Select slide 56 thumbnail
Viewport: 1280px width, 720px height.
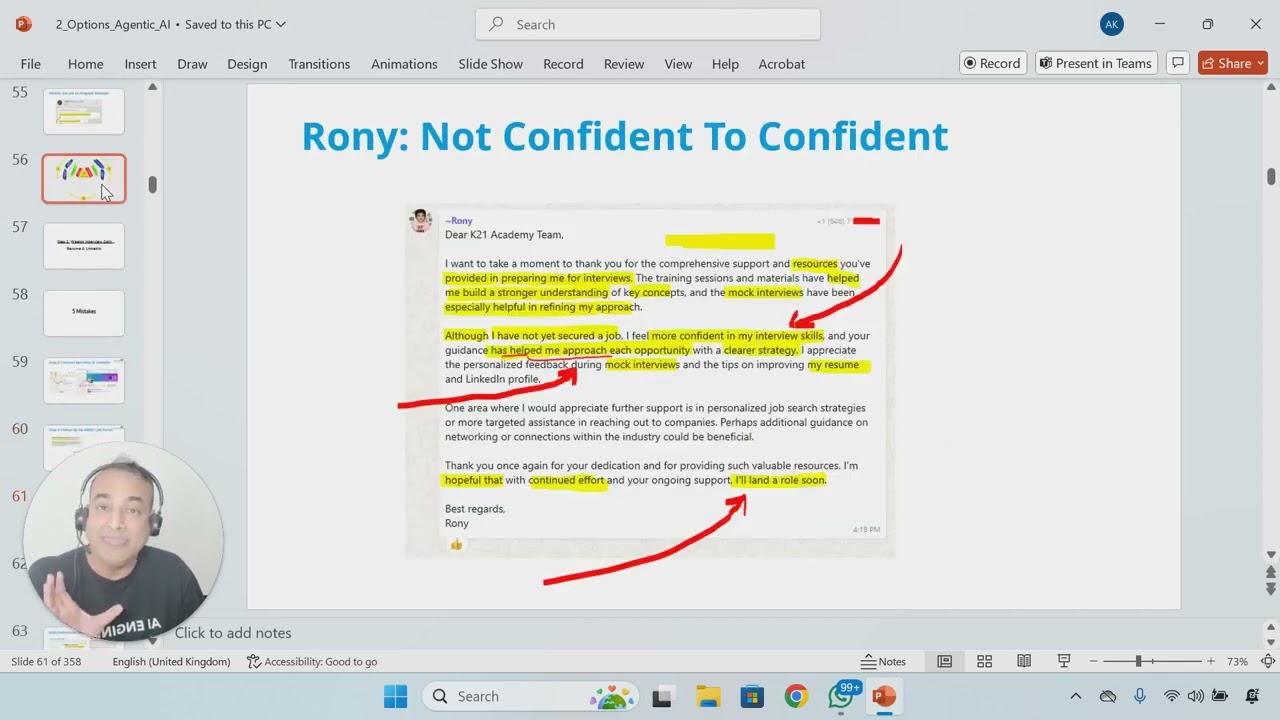(x=84, y=178)
